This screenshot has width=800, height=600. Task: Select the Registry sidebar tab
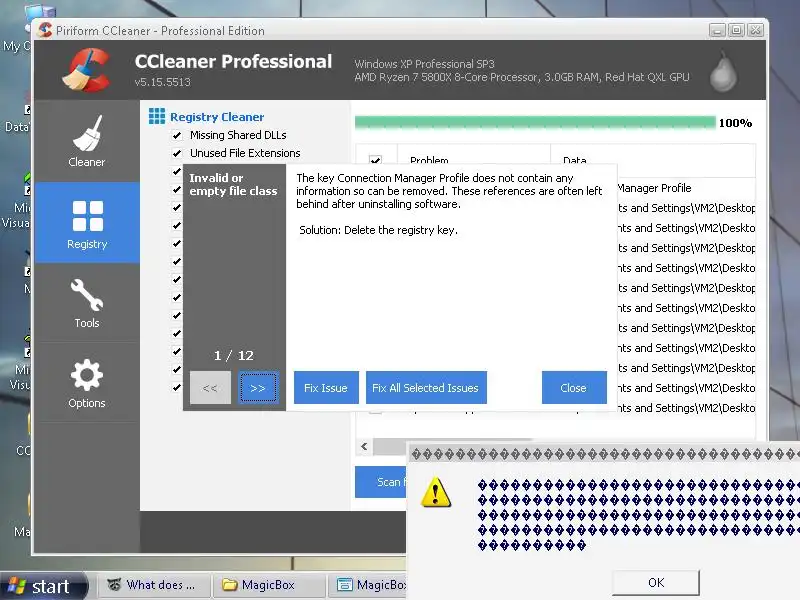coord(87,223)
